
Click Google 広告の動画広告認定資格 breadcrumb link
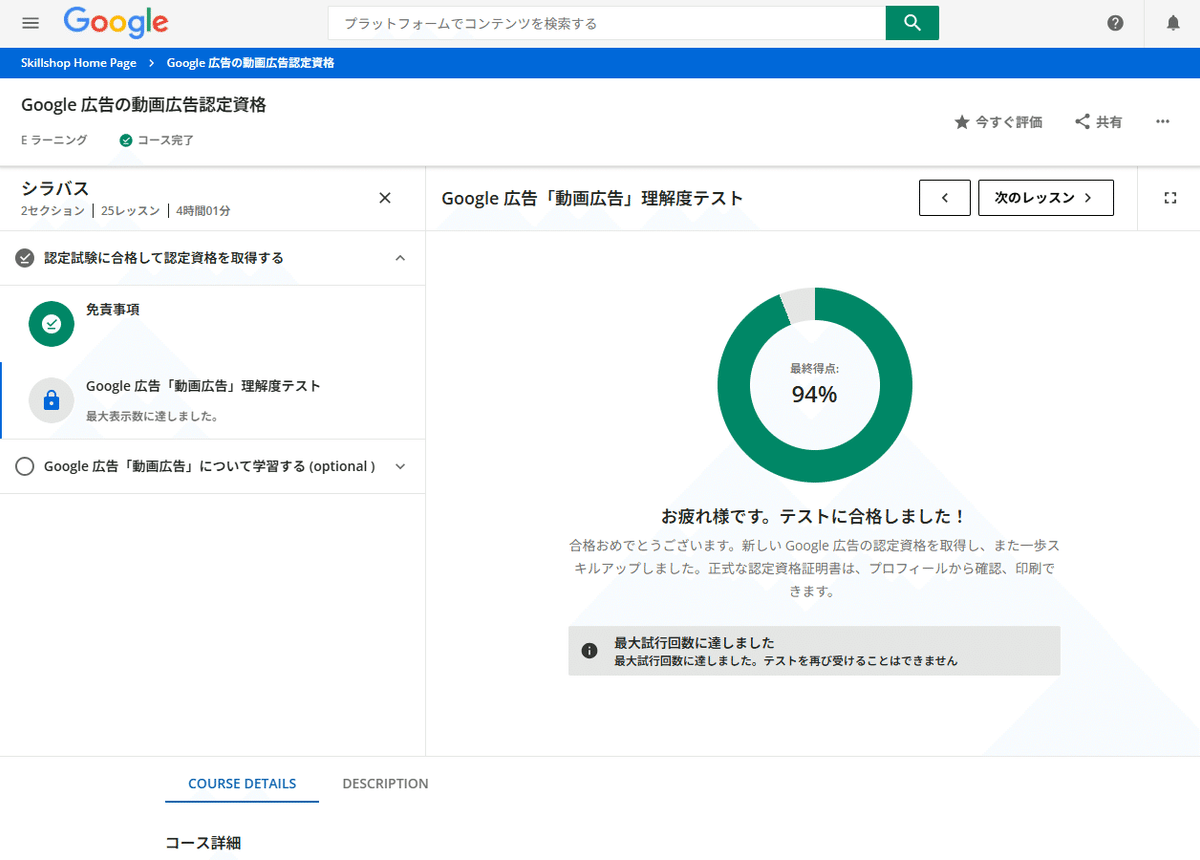[250, 63]
